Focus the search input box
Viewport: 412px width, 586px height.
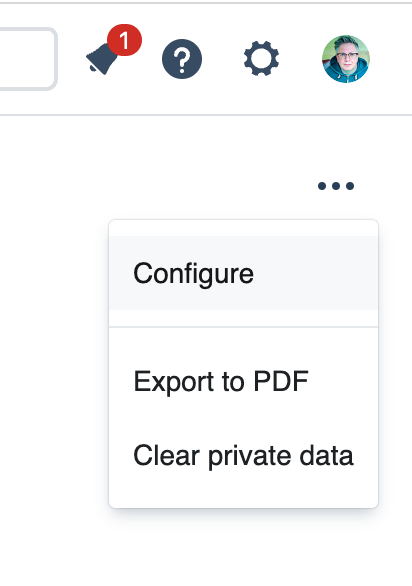[x=26, y=59]
